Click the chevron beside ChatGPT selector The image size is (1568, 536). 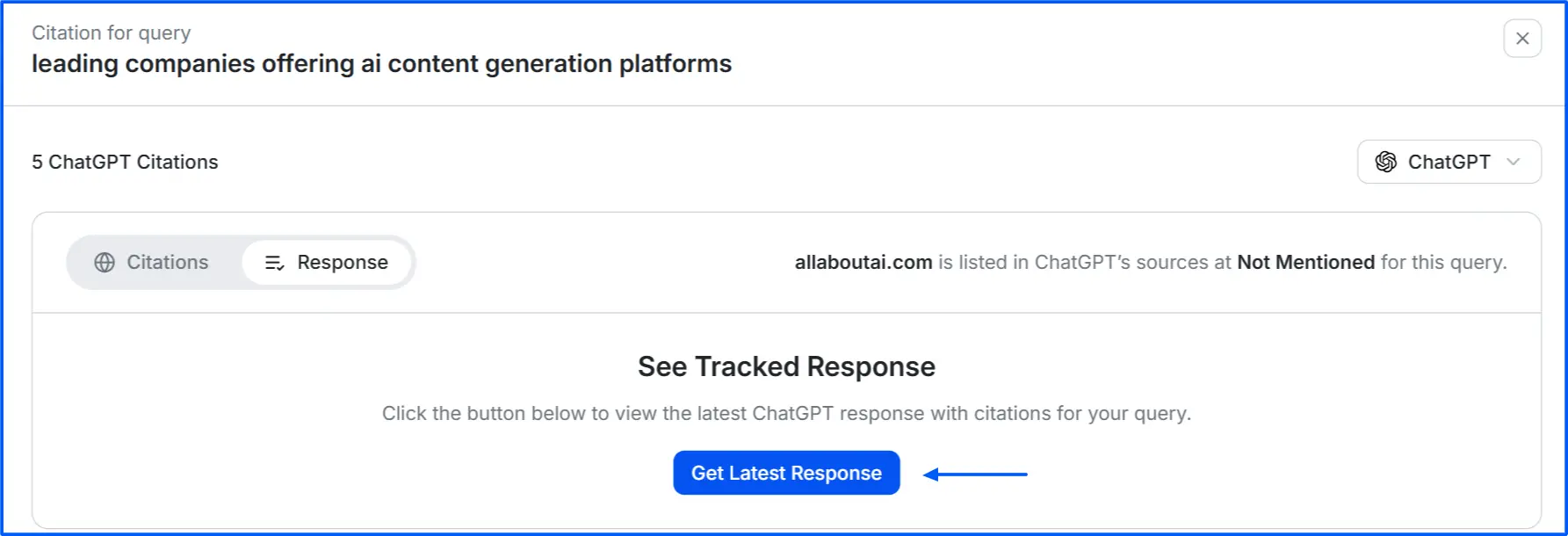pos(1513,163)
